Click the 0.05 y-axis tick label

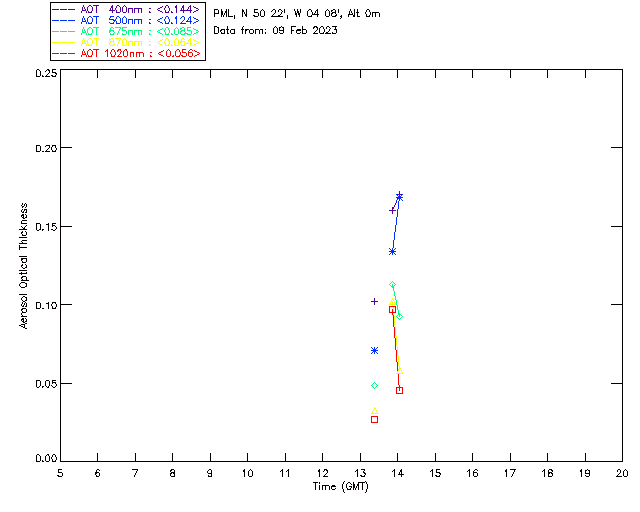[x=46, y=384]
